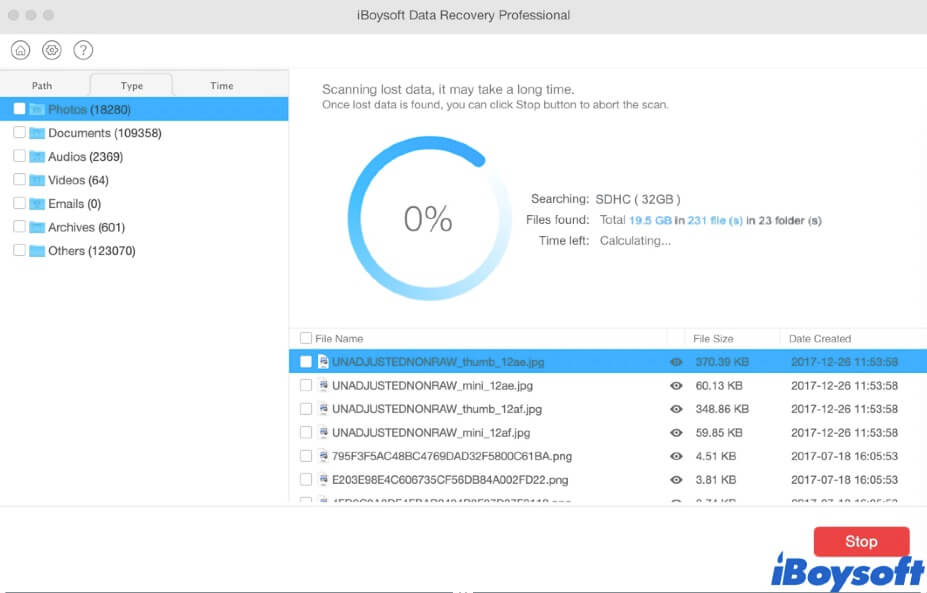Viewport: 927px width, 593px height.
Task: Click file icon of UNADJUSTEDNONRAW_thumb_12af.jpg
Action: pyautogui.click(x=323, y=409)
